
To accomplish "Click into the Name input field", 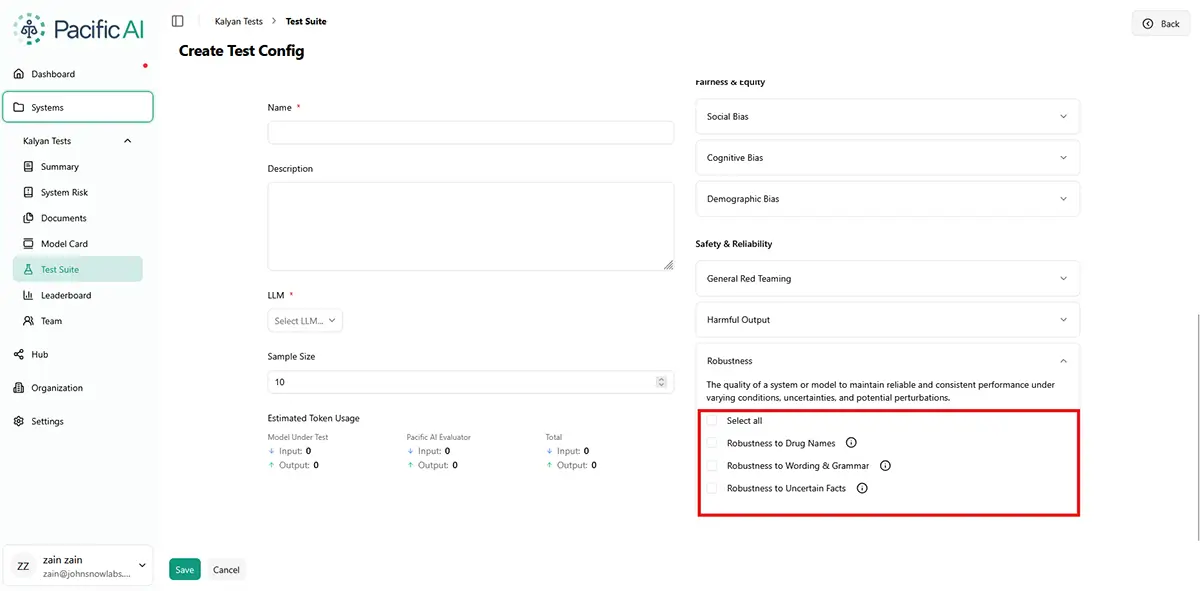I will click(x=470, y=133).
